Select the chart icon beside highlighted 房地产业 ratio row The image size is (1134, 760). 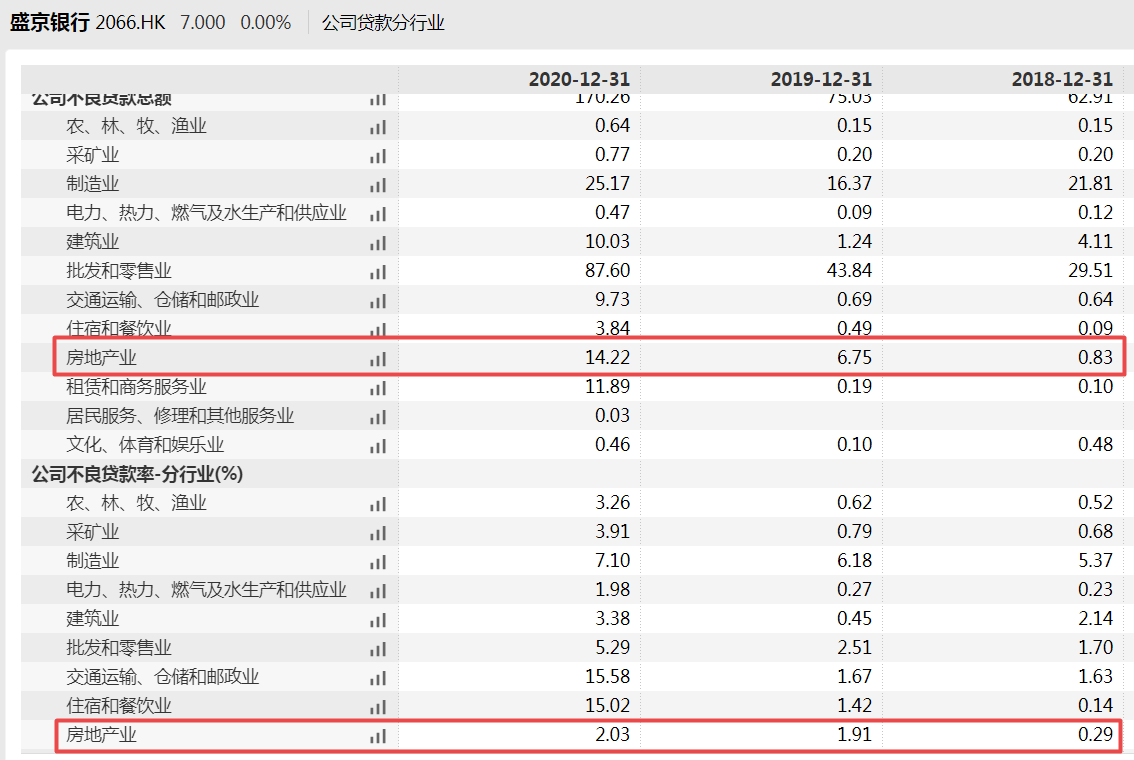[x=377, y=735]
